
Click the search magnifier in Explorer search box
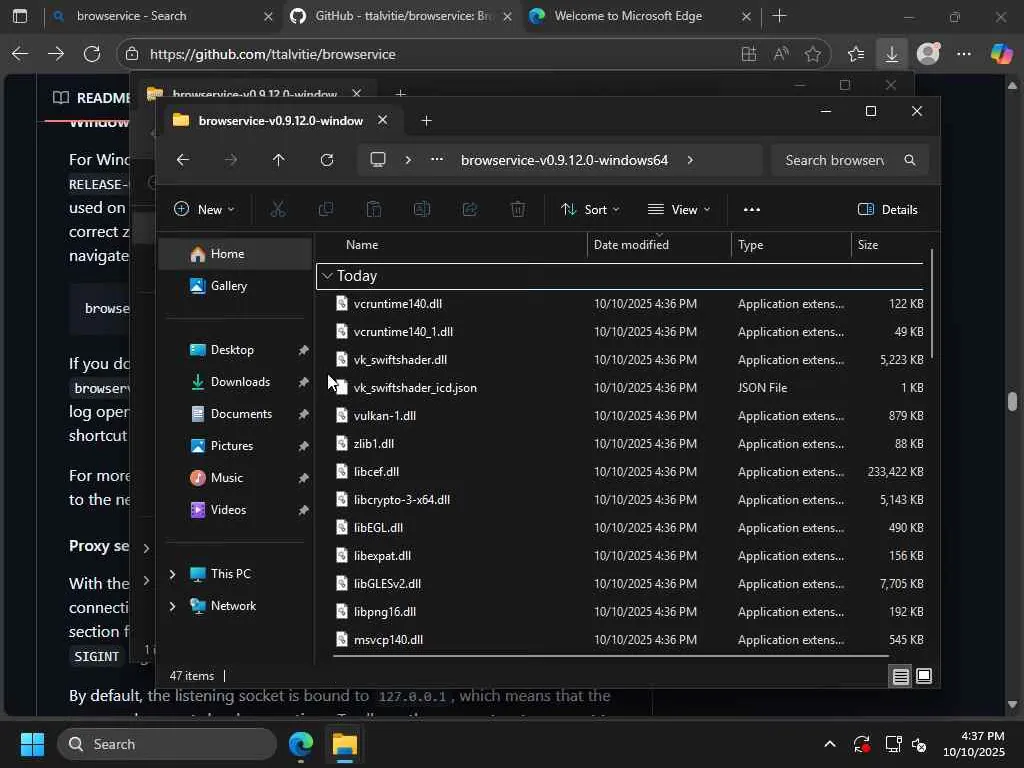click(910, 160)
